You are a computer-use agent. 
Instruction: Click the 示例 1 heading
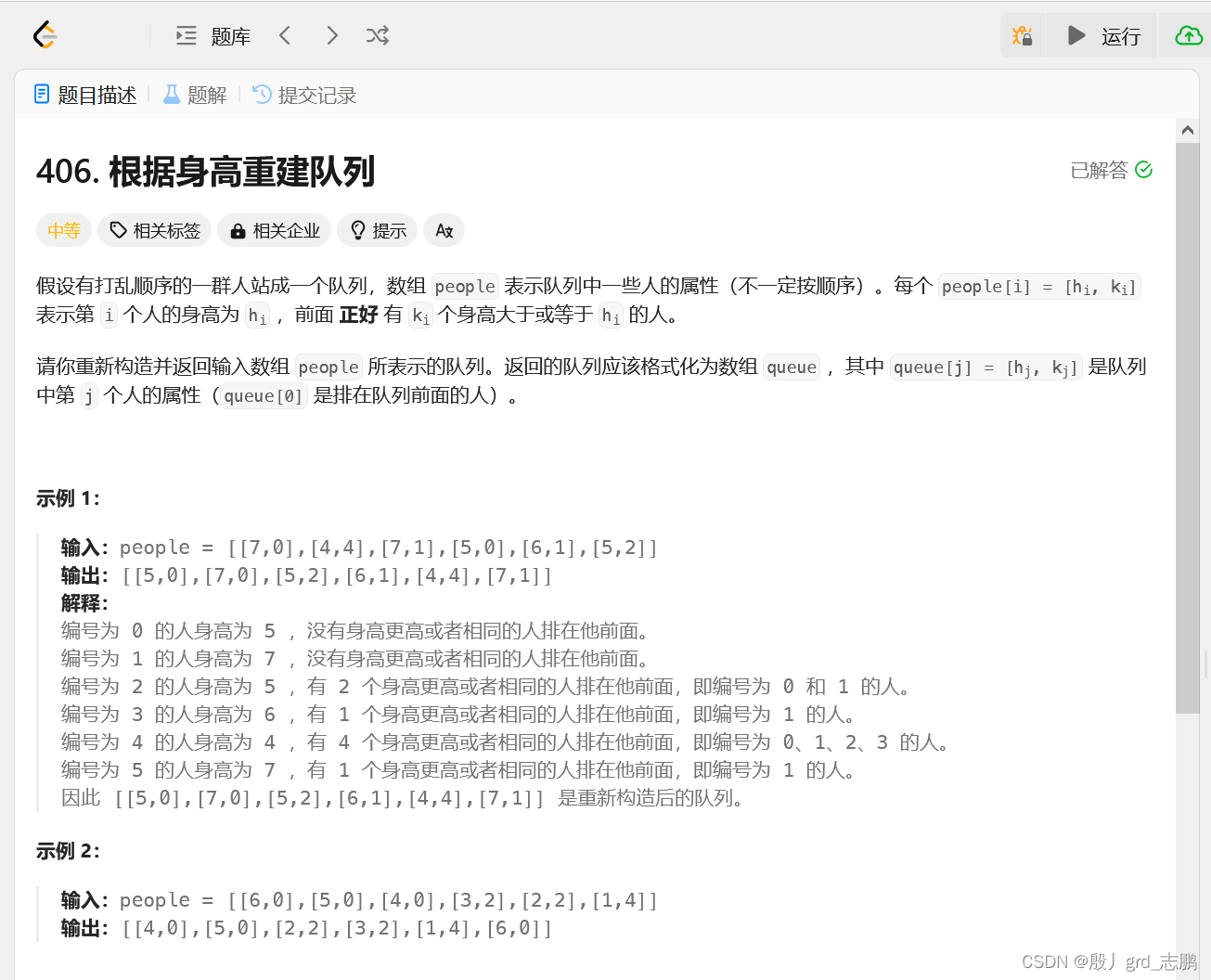coord(68,498)
